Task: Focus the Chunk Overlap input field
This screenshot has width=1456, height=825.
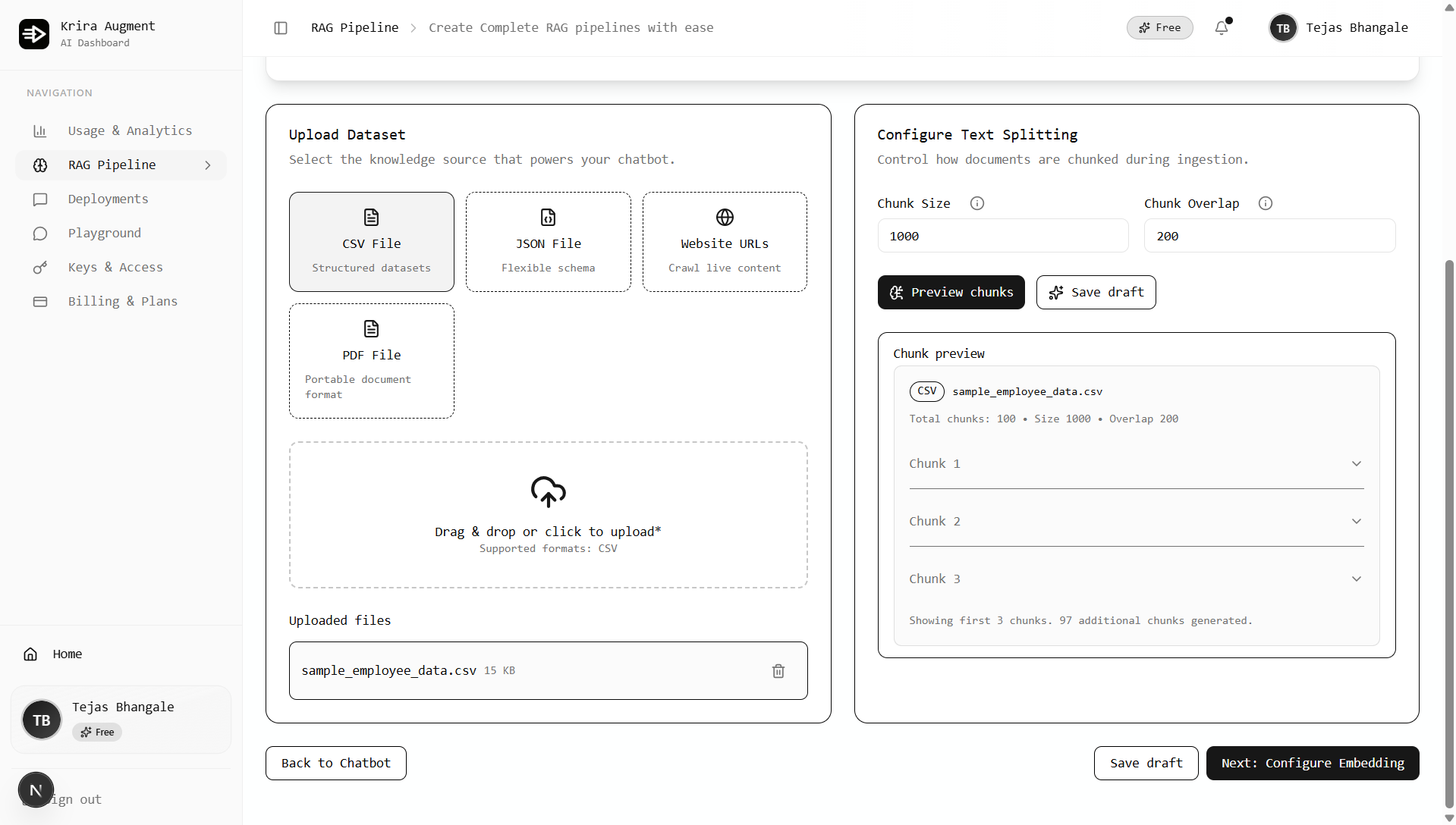Action: point(1269,236)
